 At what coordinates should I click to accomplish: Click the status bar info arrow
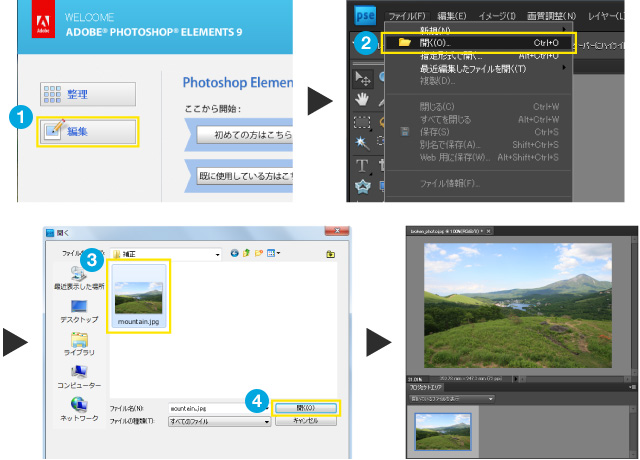tap(516, 379)
